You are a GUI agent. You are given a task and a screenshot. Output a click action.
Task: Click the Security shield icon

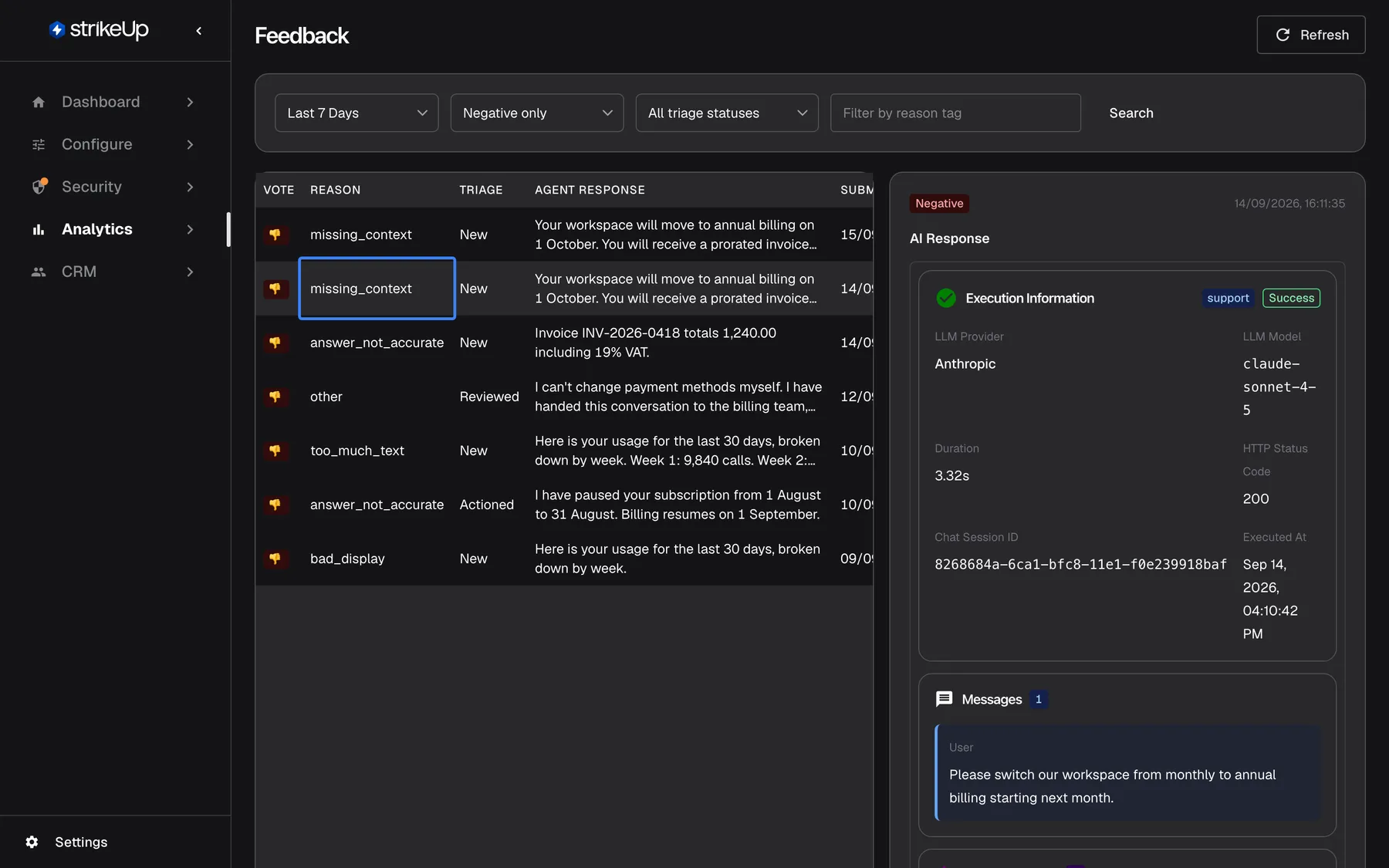tap(39, 187)
